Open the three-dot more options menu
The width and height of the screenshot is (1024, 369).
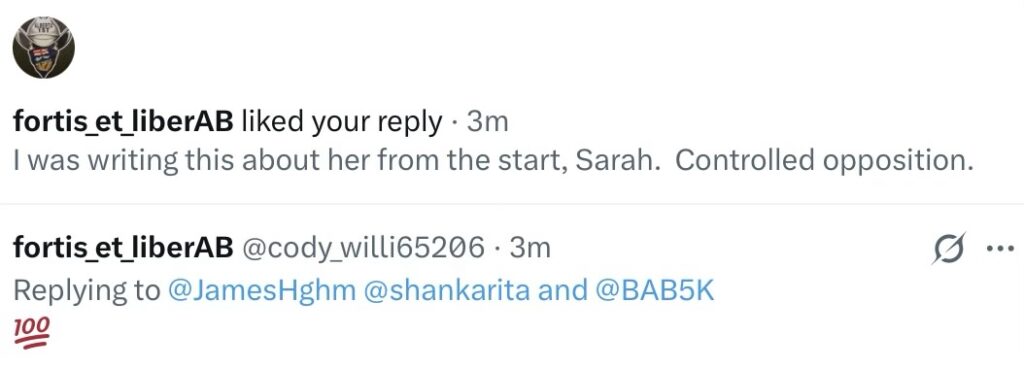1000,248
